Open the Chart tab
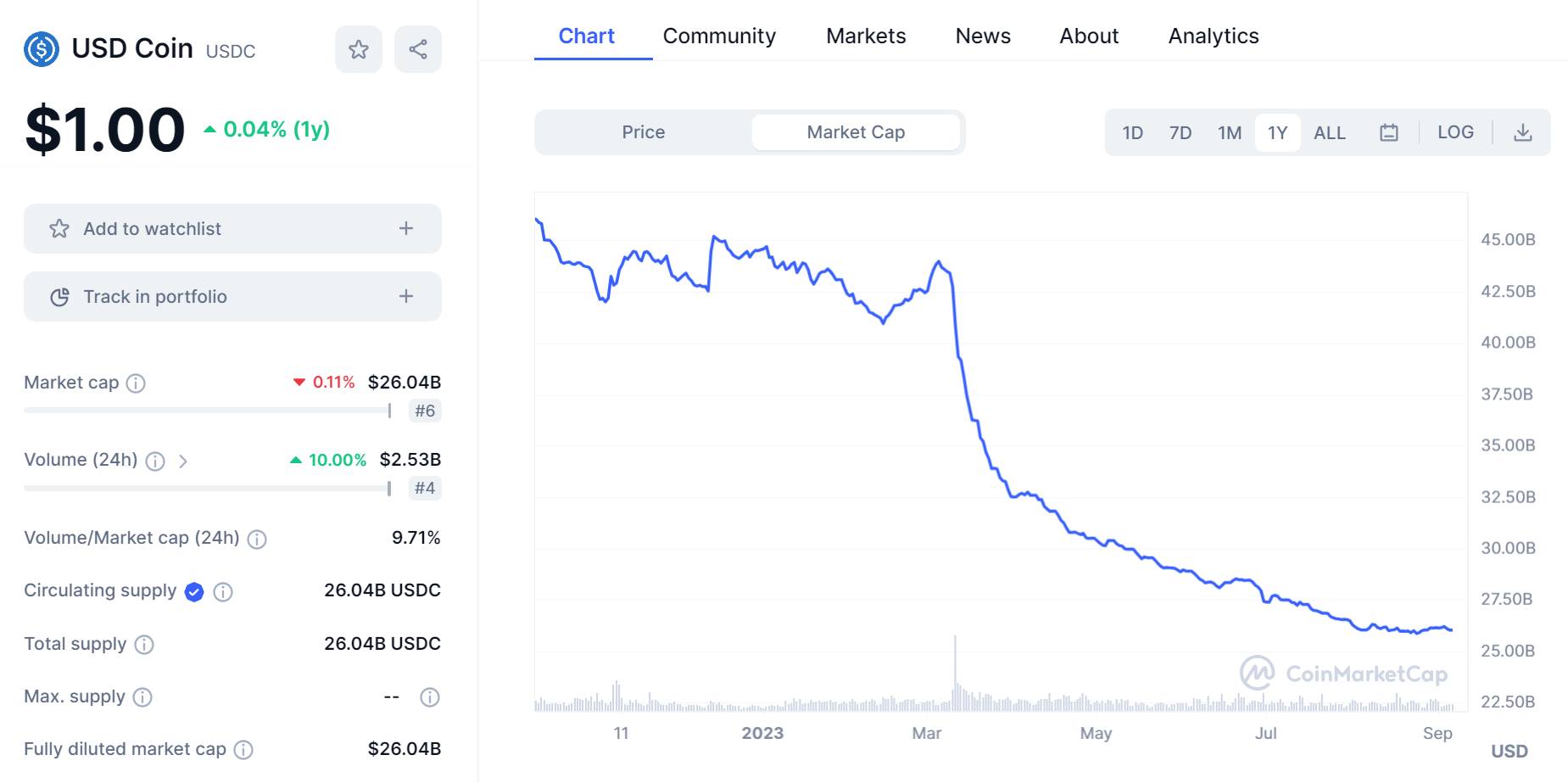1568x783 pixels. [587, 36]
